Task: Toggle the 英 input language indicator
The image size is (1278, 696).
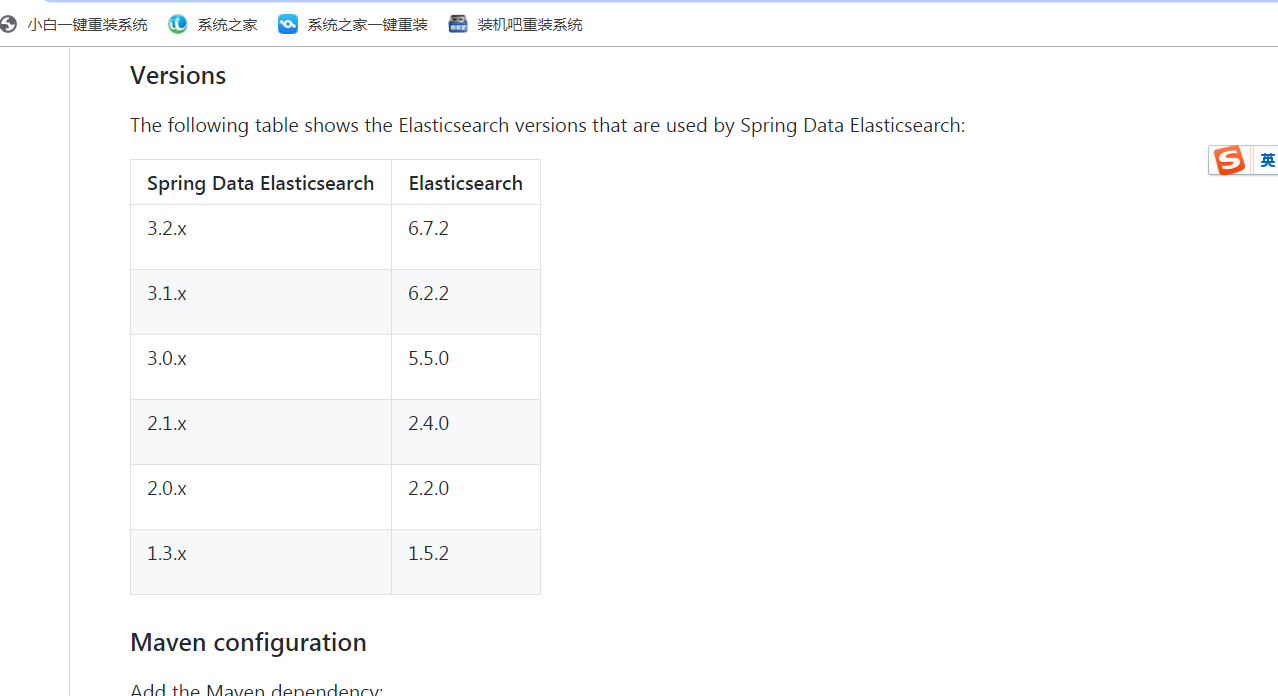Action: pos(1266,160)
